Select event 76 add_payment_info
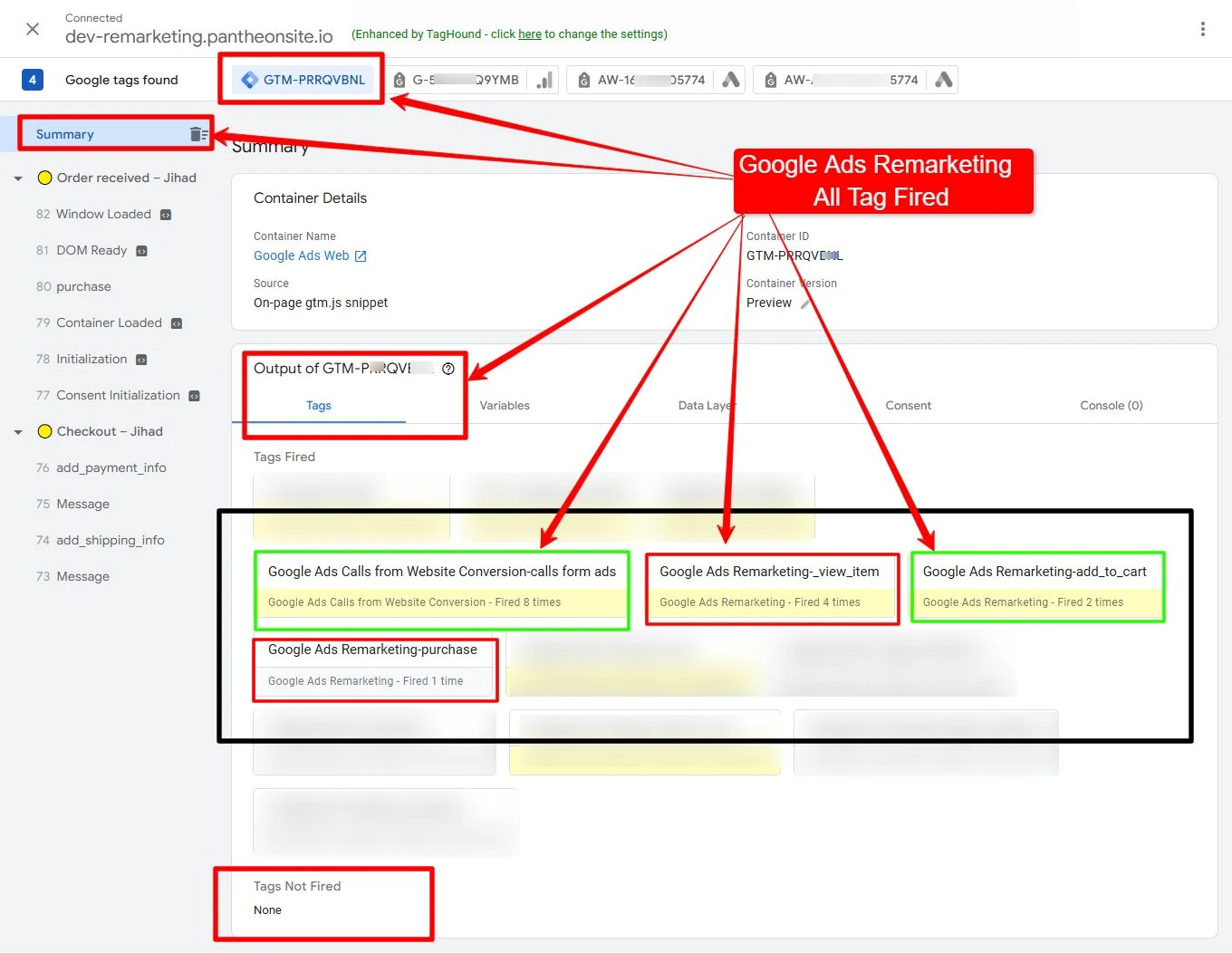Viewport: 1232px width, 953px height. [x=101, y=467]
